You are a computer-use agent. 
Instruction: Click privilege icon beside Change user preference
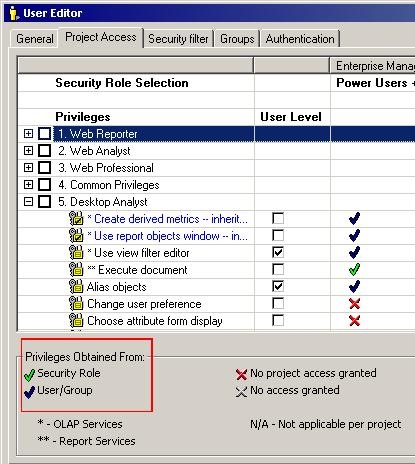point(76,304)
